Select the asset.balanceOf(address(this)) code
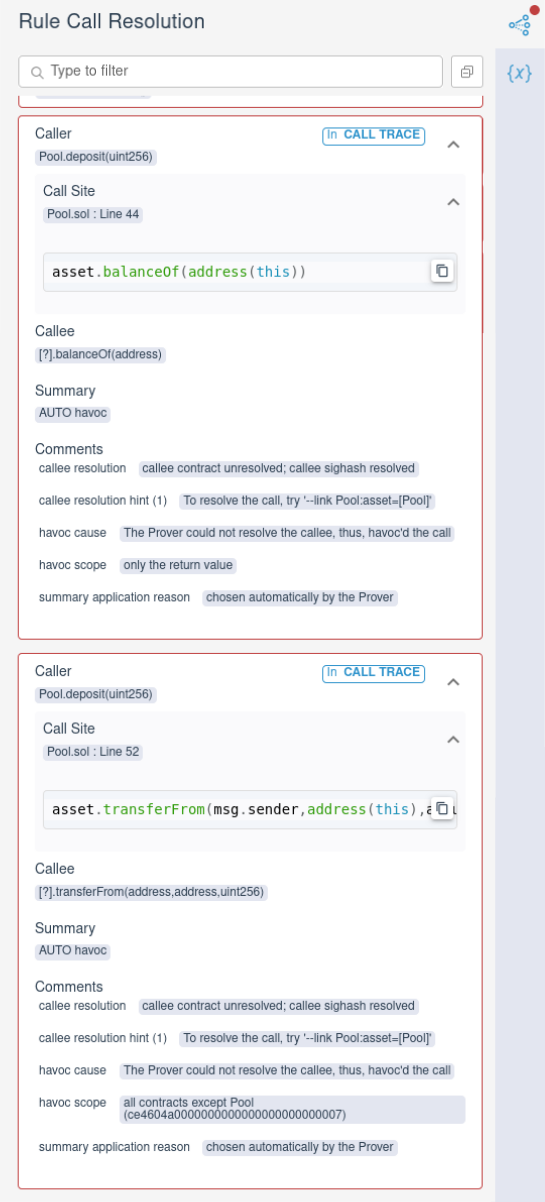The width and height of the screenshot is (545, 1202). point(179,271)
